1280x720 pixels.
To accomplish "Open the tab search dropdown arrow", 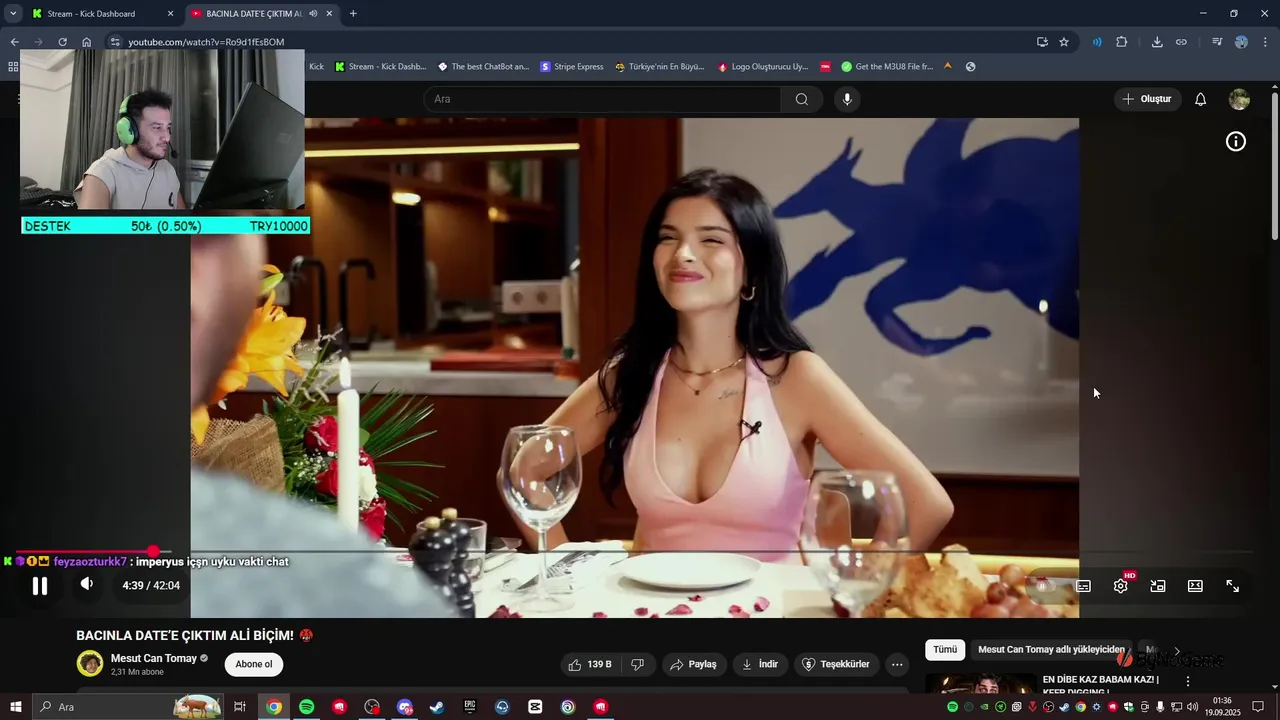I will click(x=13, y=14).
